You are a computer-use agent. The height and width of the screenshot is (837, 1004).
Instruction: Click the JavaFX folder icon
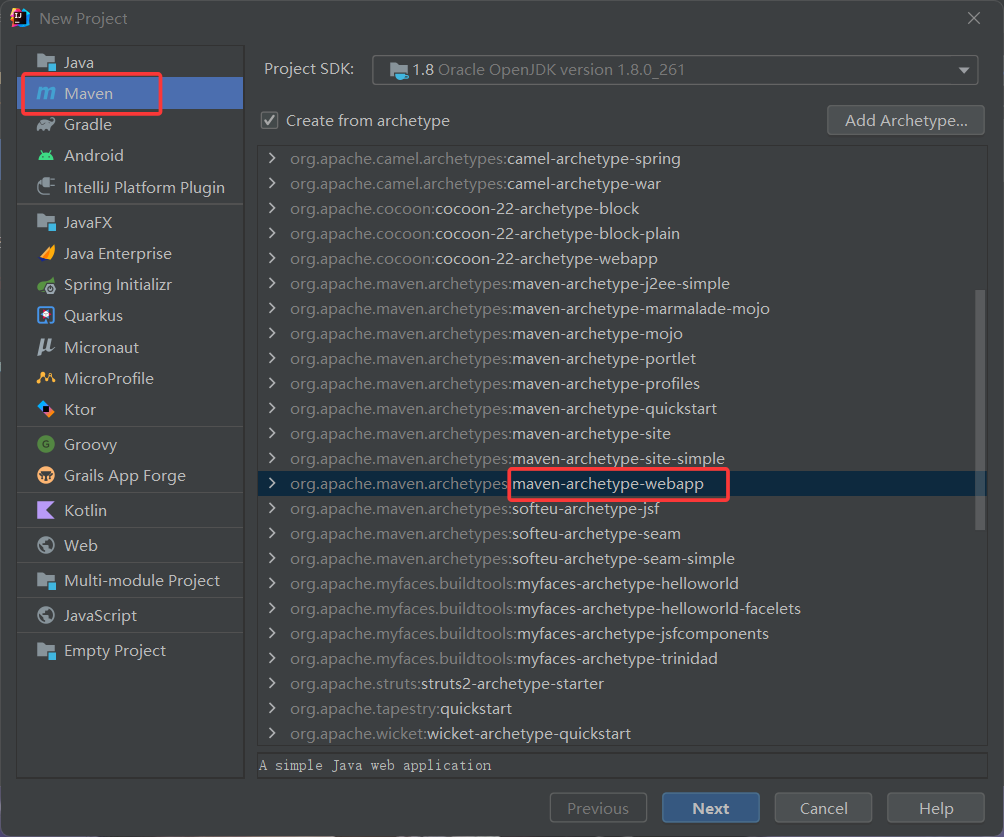pos(46,222)
